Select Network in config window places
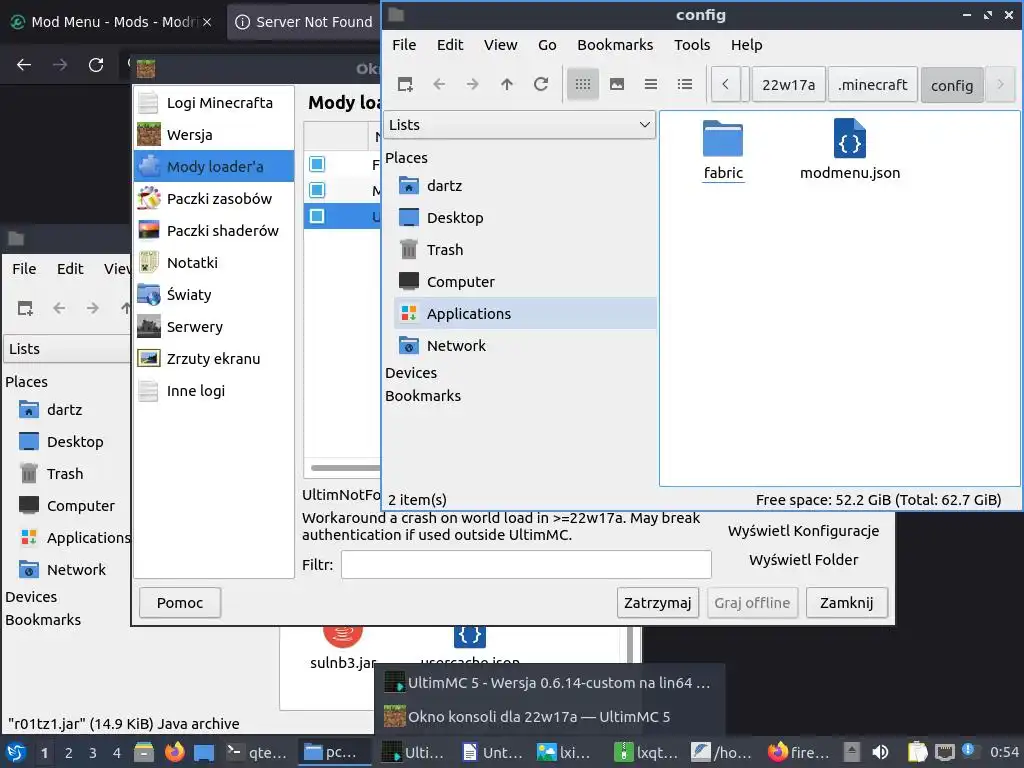The image size is (1024, 768). pyautogui.click(x=525, y=345)
